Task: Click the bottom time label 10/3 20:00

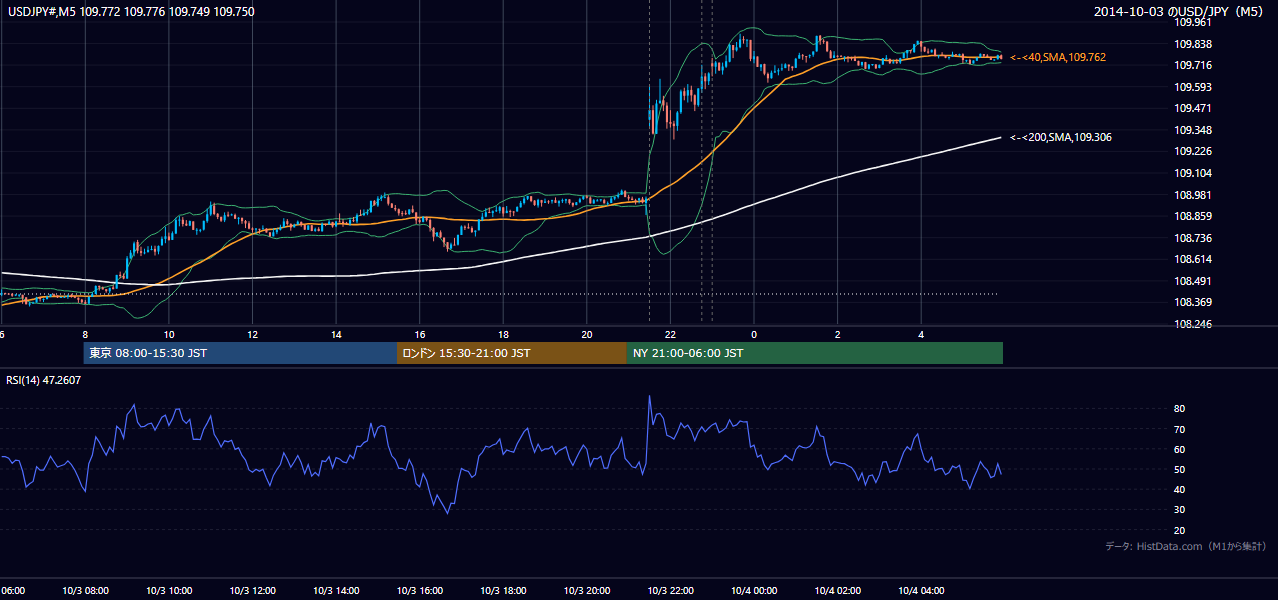Action: point(586,591)
